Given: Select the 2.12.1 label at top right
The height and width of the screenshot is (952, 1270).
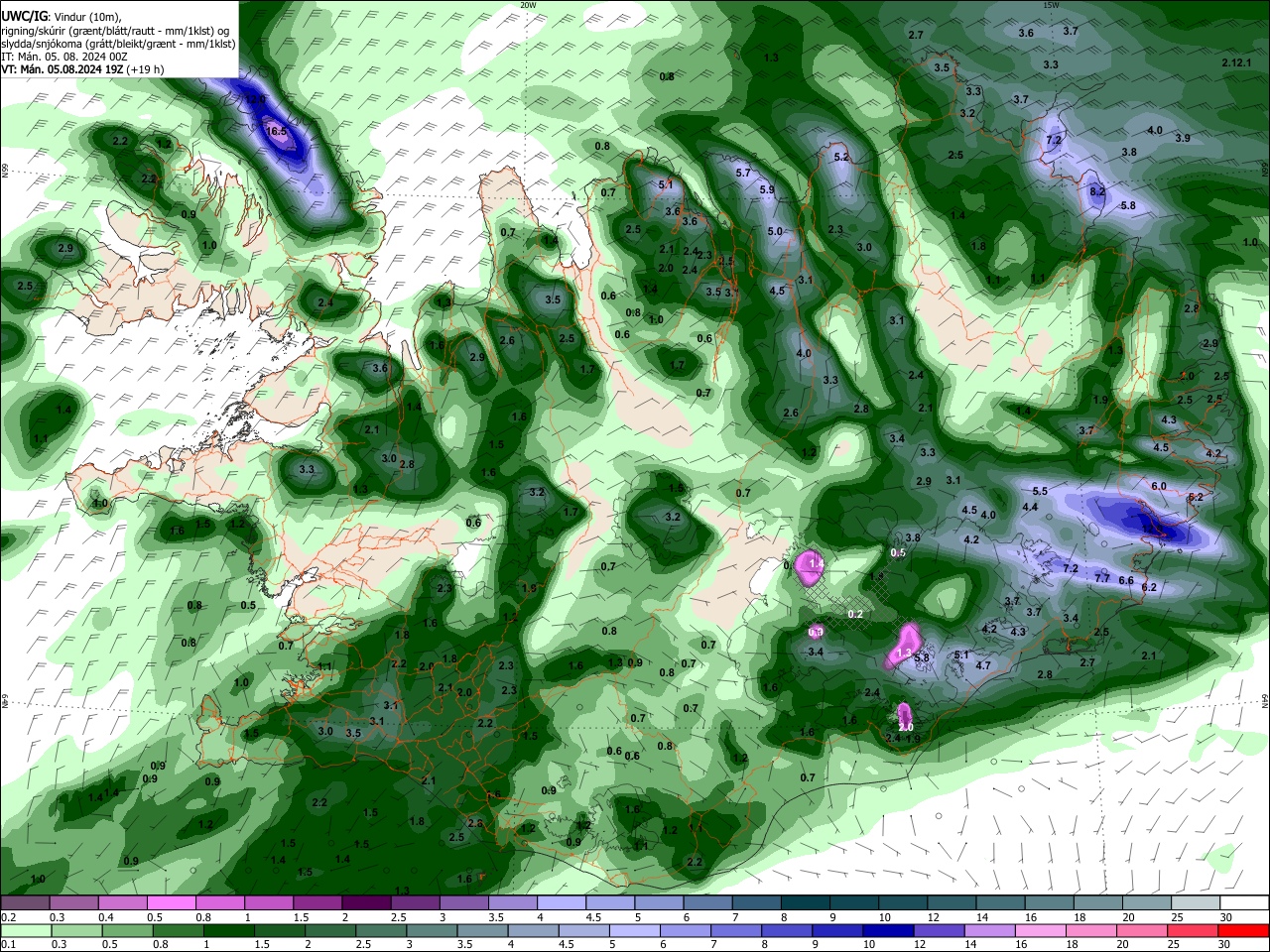Looking at the screenshot, I should click(x=1237, y=62).
